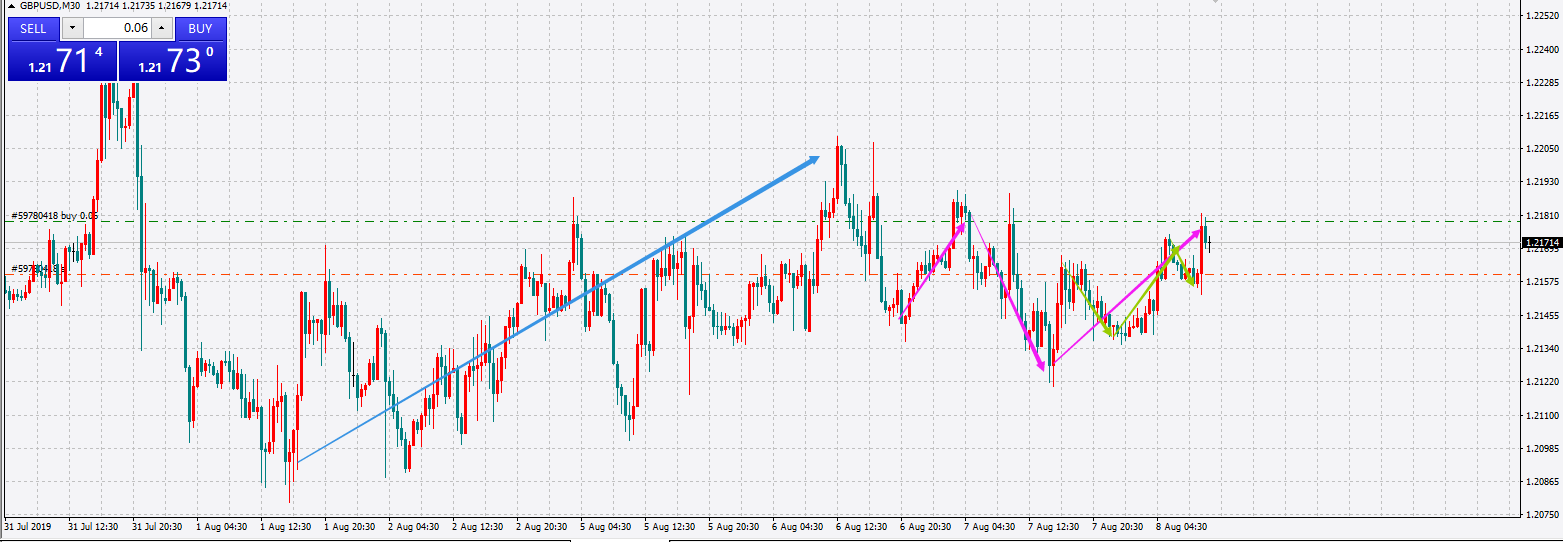Increase lot volume with the up arrow
This screenshot has height=542, width=1563.
163,29
